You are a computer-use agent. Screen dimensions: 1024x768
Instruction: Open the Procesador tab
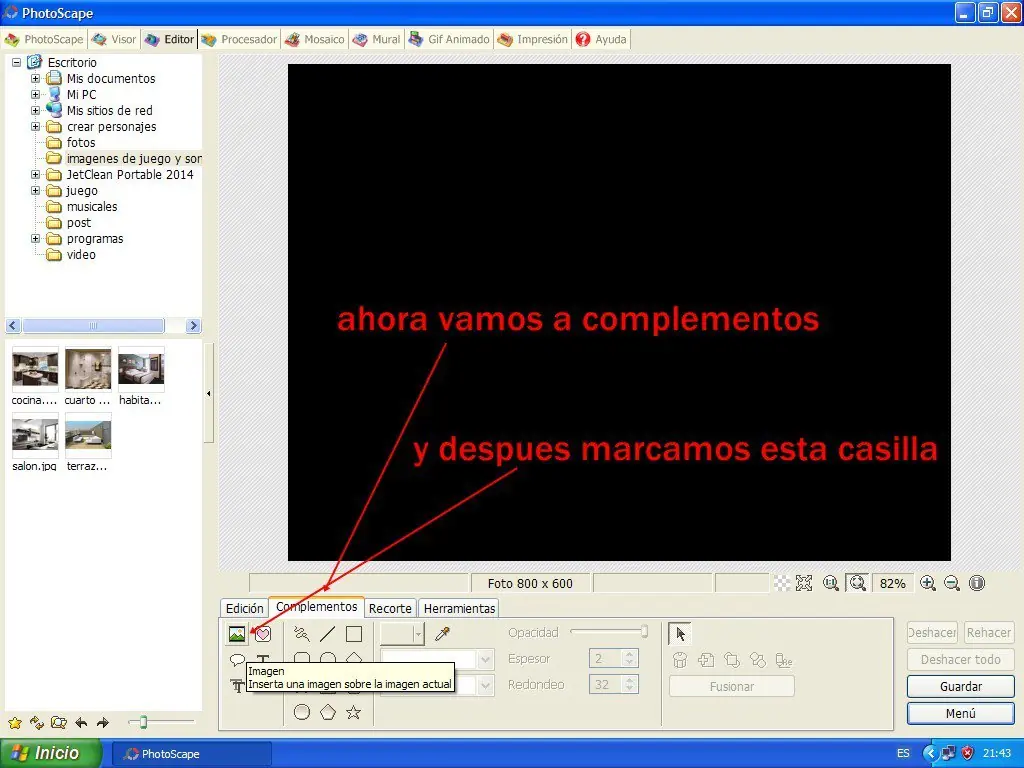point(239,39)
